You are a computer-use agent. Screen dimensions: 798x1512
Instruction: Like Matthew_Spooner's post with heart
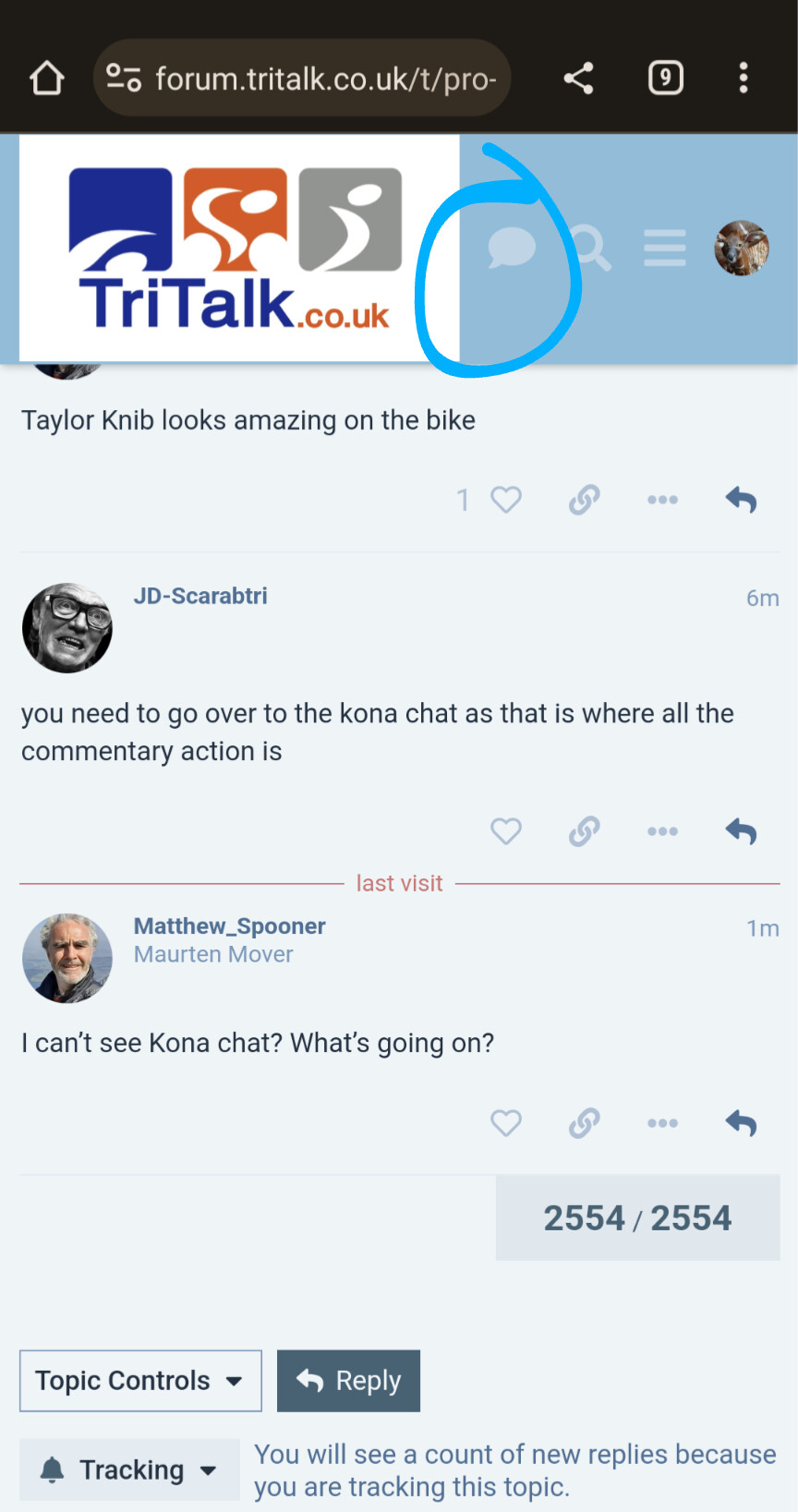505,1123
